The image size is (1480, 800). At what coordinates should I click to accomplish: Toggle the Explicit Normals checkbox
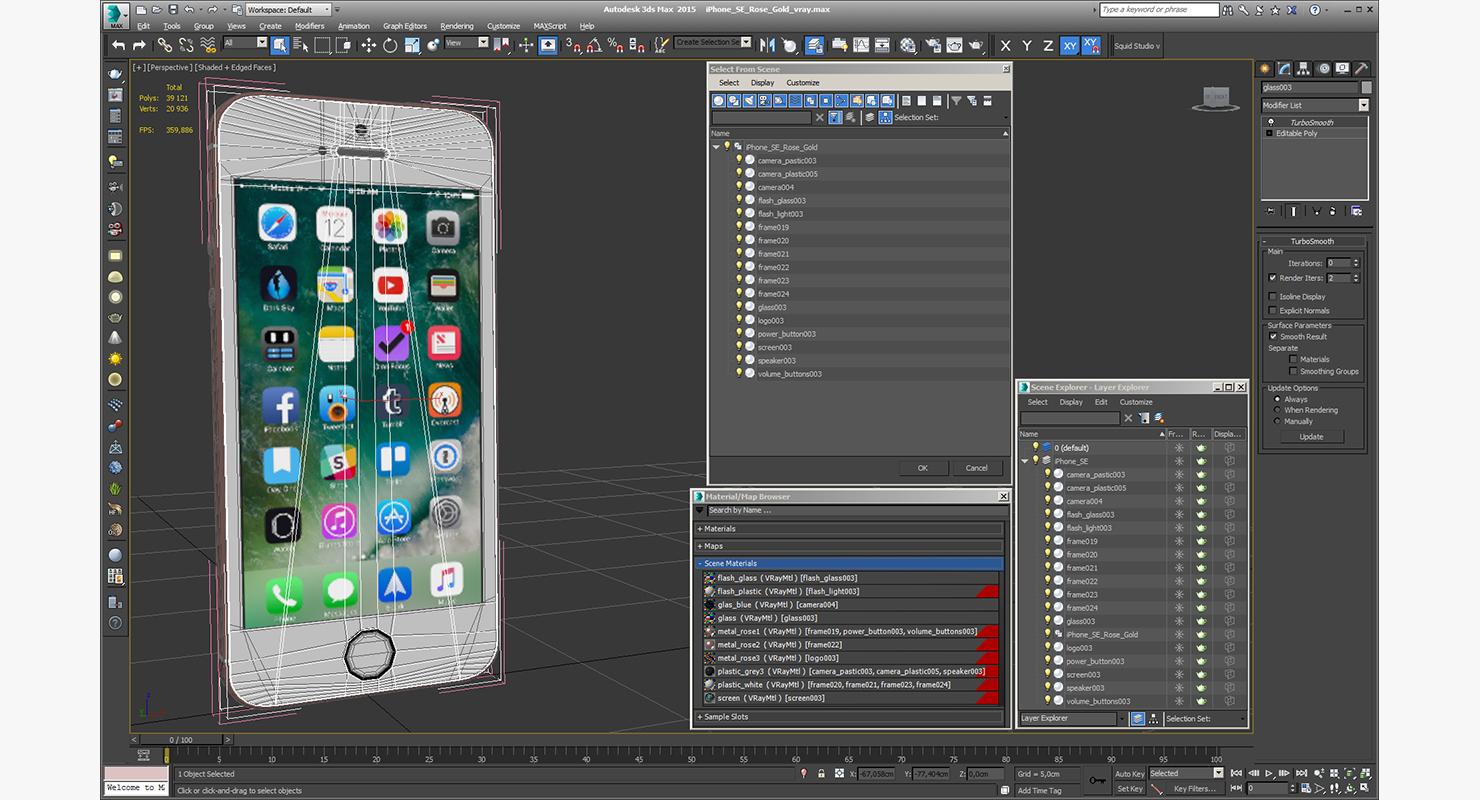(x=1272, y=311)
